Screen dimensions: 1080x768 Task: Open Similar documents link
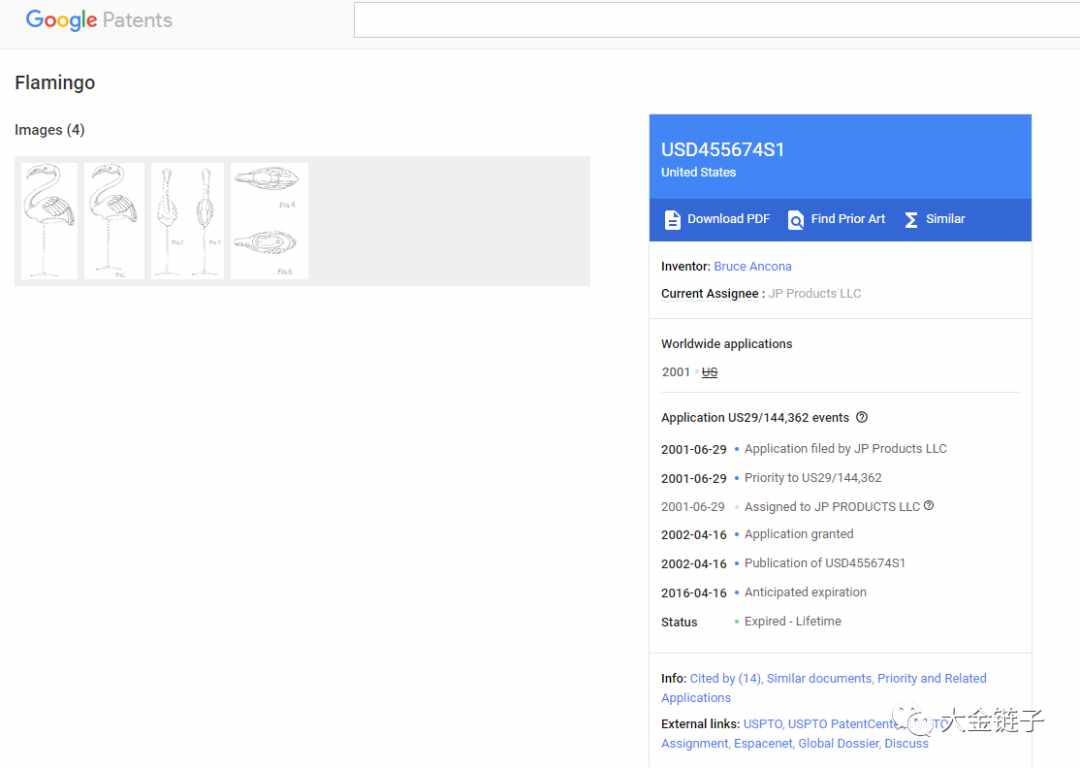tap(819, 678)
